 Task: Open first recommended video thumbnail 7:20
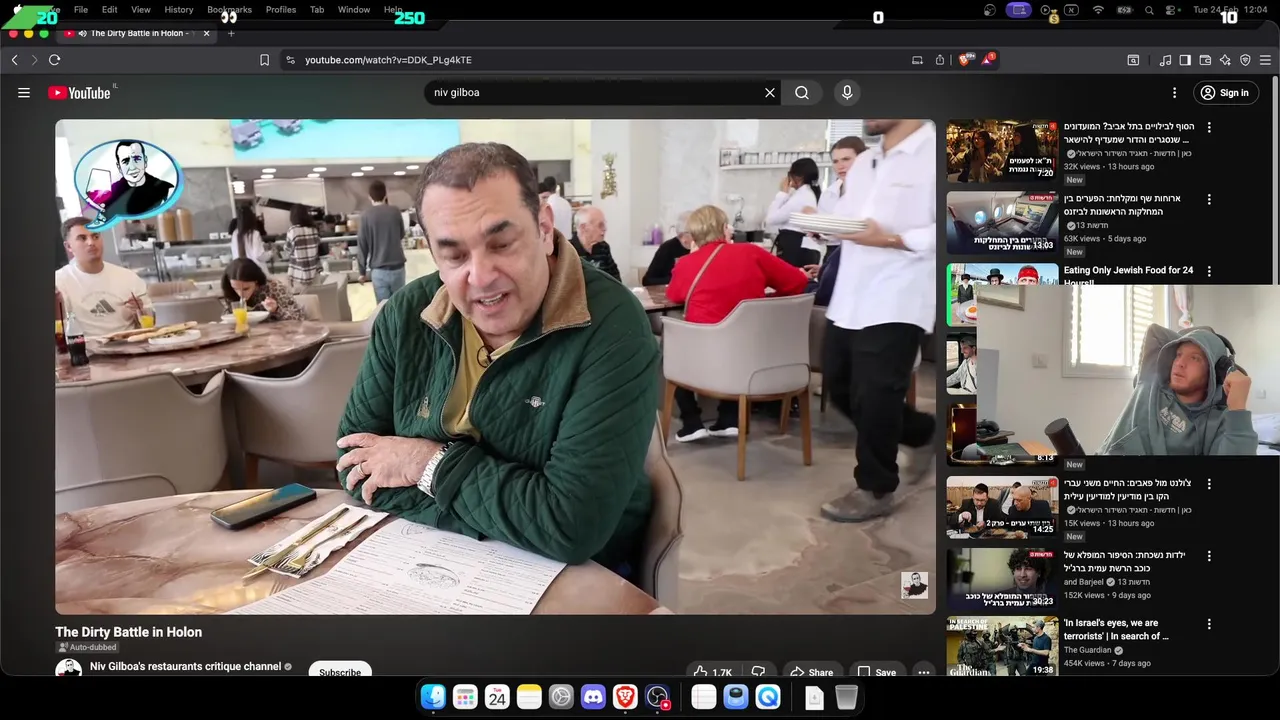(x=1002, y=152)
